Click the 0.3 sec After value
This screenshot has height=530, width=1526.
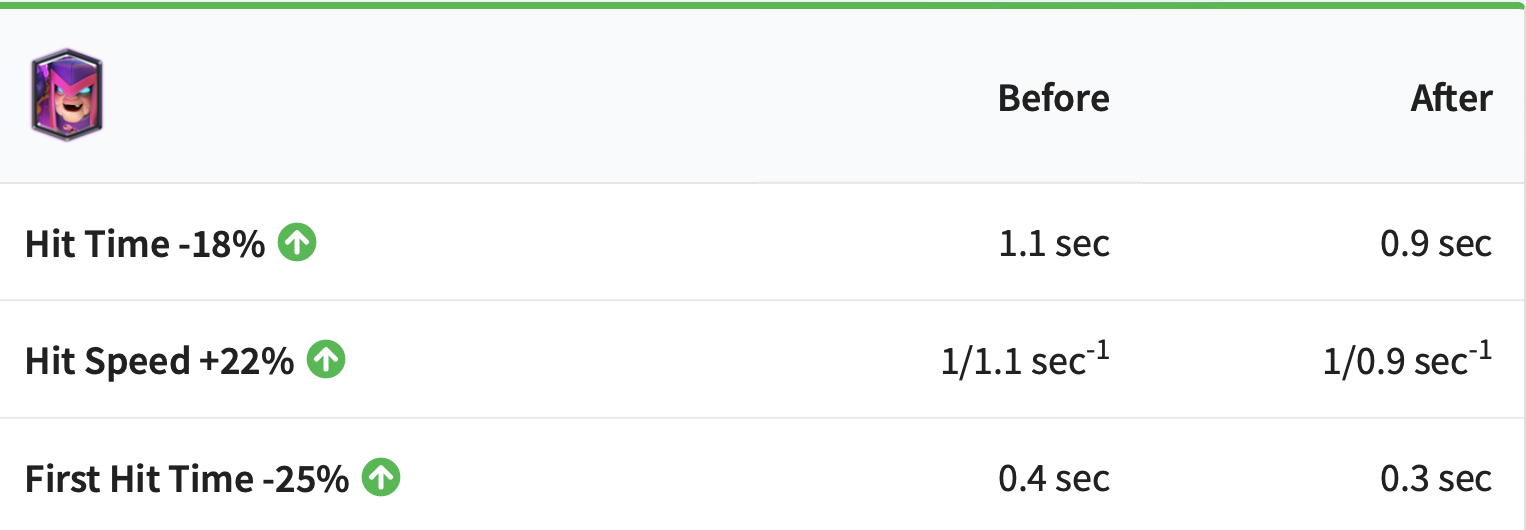click(1436, 479)
